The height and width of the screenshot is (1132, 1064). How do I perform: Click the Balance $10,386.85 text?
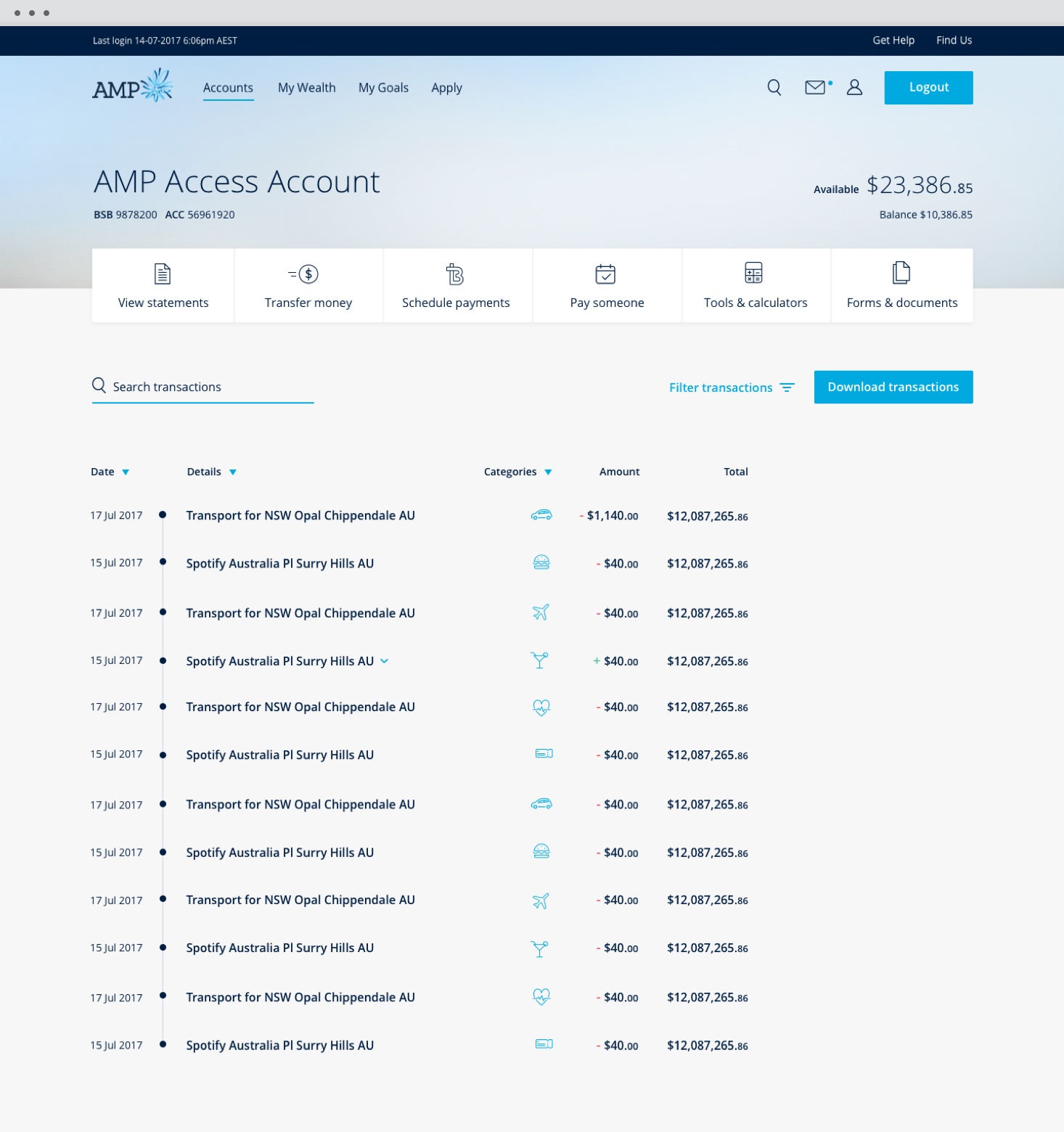pyautogui.click(x=926, y=215)
